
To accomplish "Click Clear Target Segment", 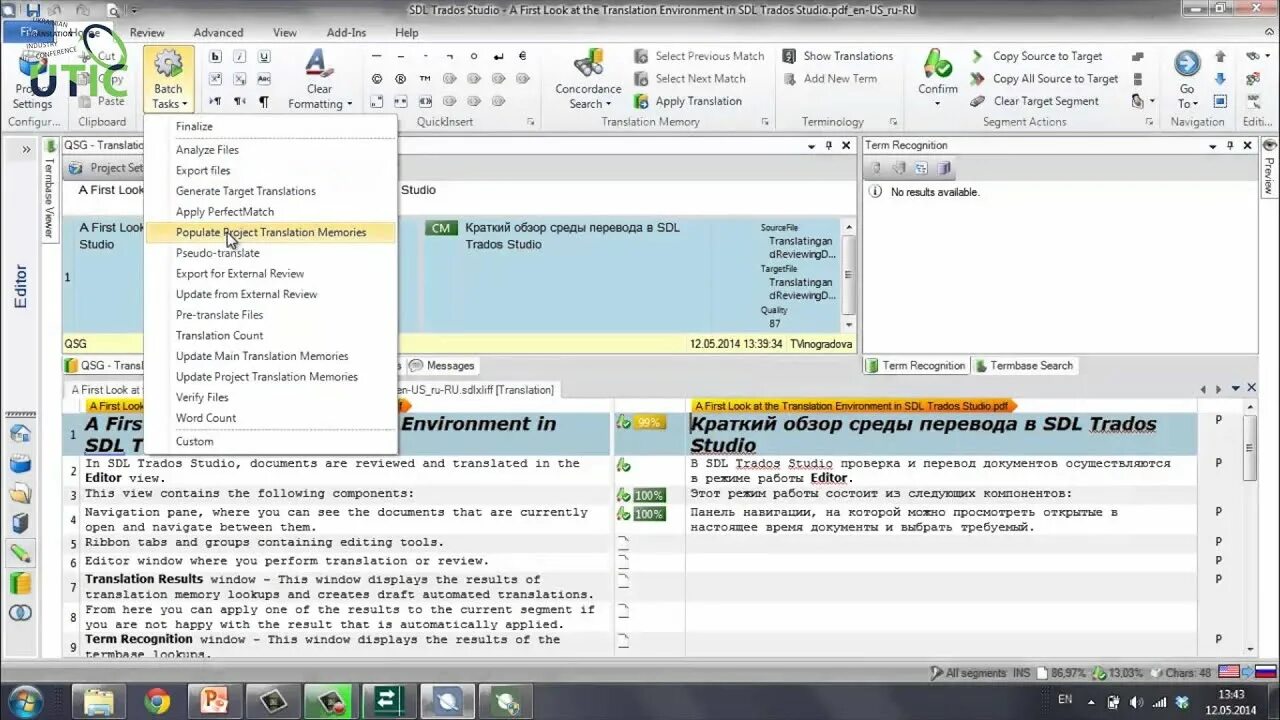I will [1035, 101].
